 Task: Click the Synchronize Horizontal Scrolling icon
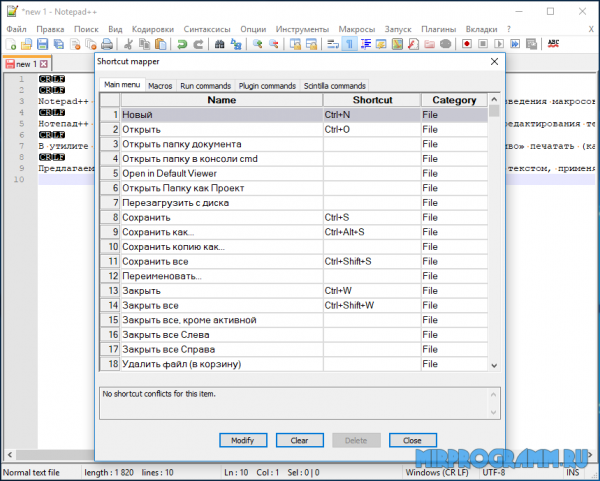pyautogui.click(x=311, y=44)
